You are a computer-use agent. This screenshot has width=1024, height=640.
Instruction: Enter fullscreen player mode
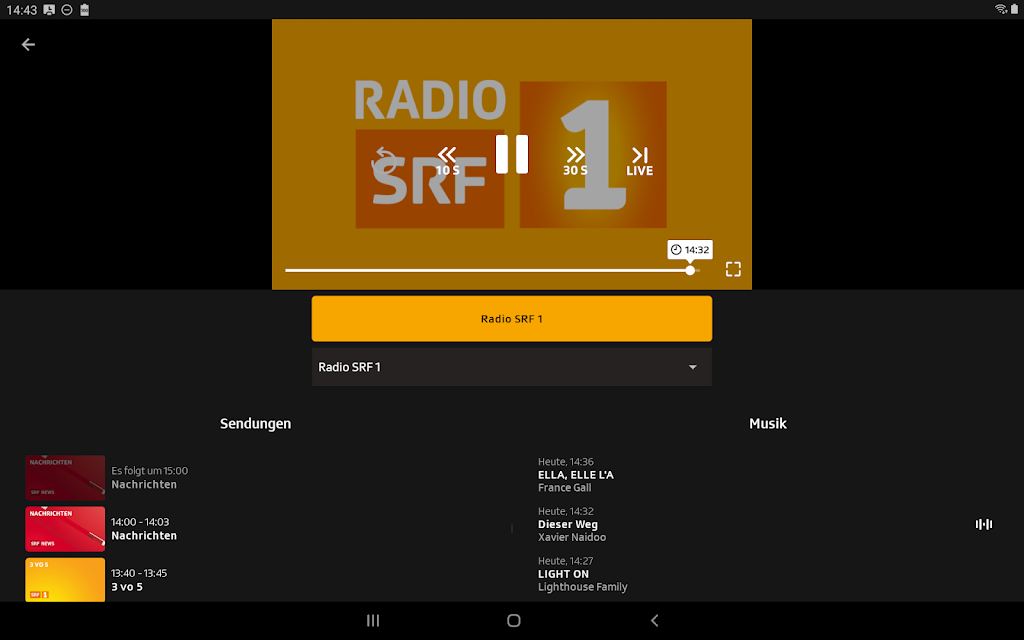pyautogui.click(x=733, y=269)
